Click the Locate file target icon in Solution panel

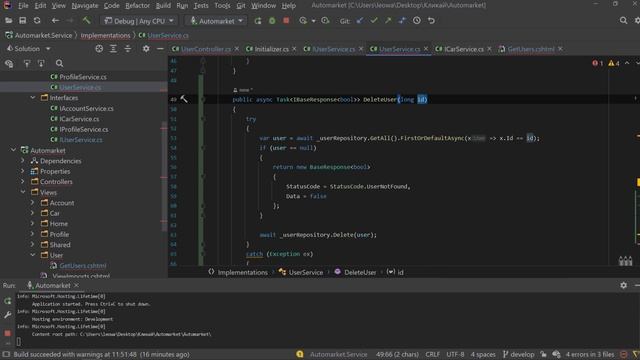99,49
